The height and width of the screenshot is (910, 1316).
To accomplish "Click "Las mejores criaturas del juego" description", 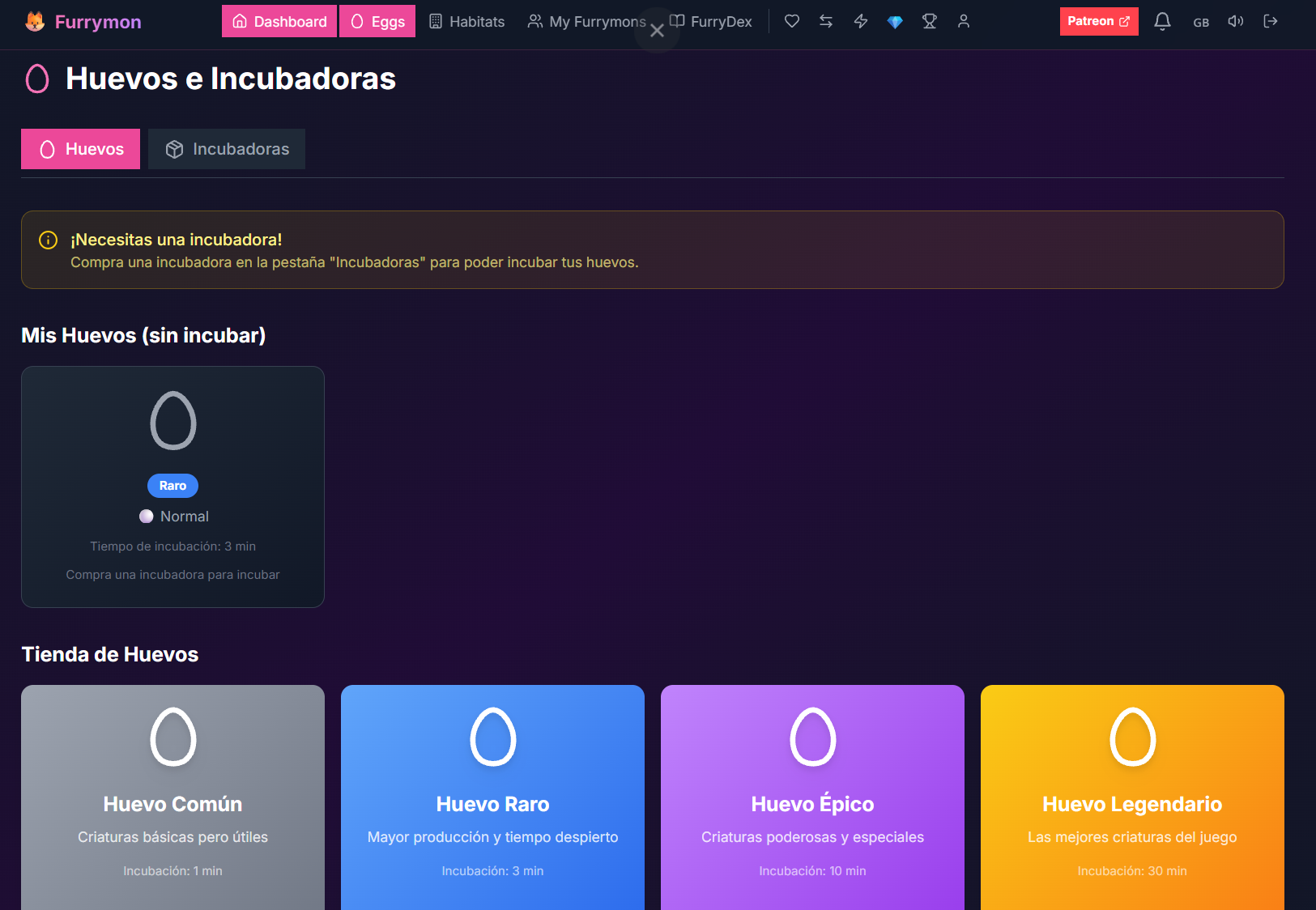I will click(x=1132, y=837).
